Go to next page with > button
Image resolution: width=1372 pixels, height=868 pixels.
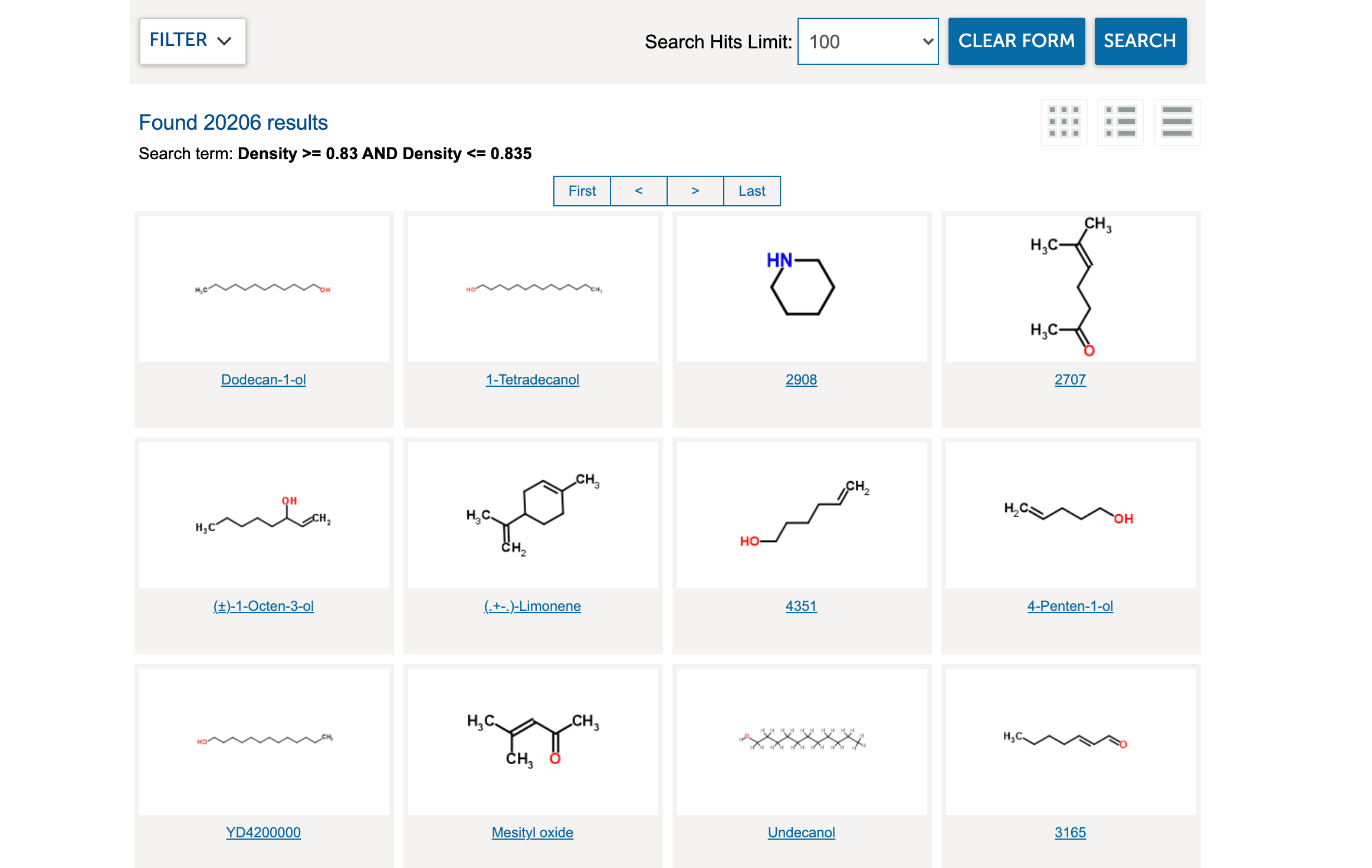click(x=695, y=191)
